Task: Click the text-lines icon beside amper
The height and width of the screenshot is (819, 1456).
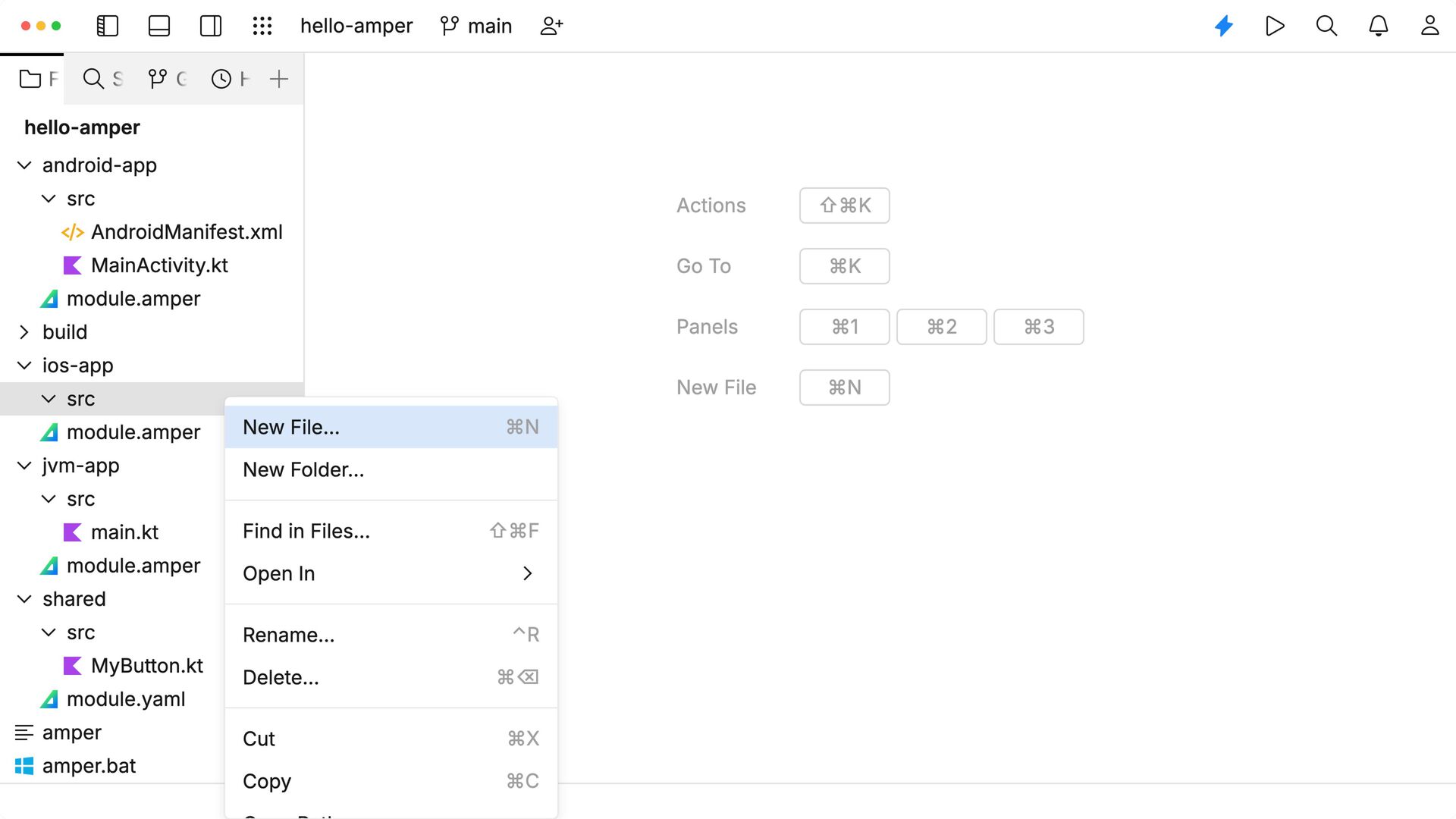Action: pyautogui.click(x=24, y=733)
